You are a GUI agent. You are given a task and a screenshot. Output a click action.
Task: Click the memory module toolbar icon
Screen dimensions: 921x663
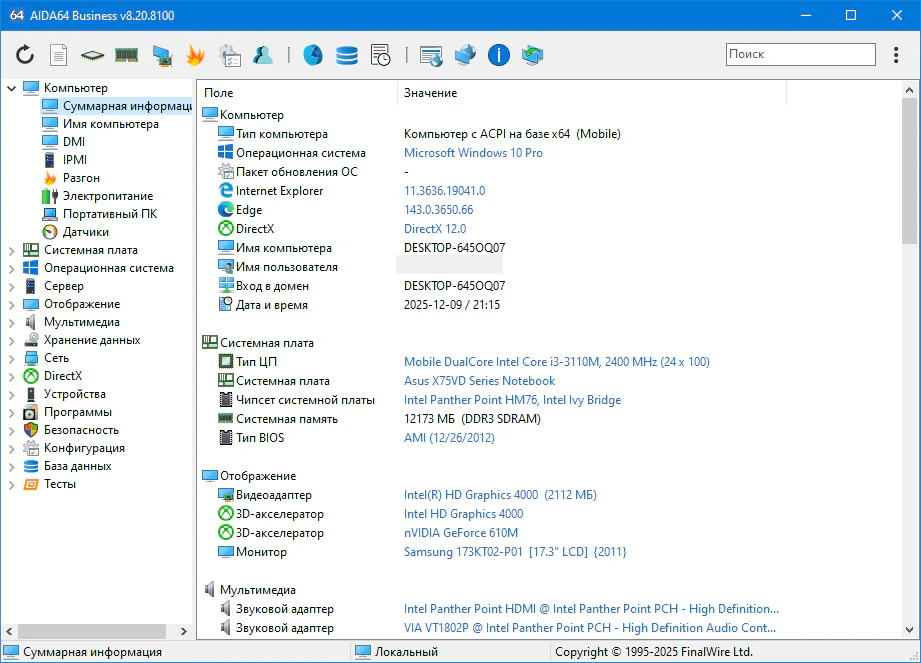(126, 55)
